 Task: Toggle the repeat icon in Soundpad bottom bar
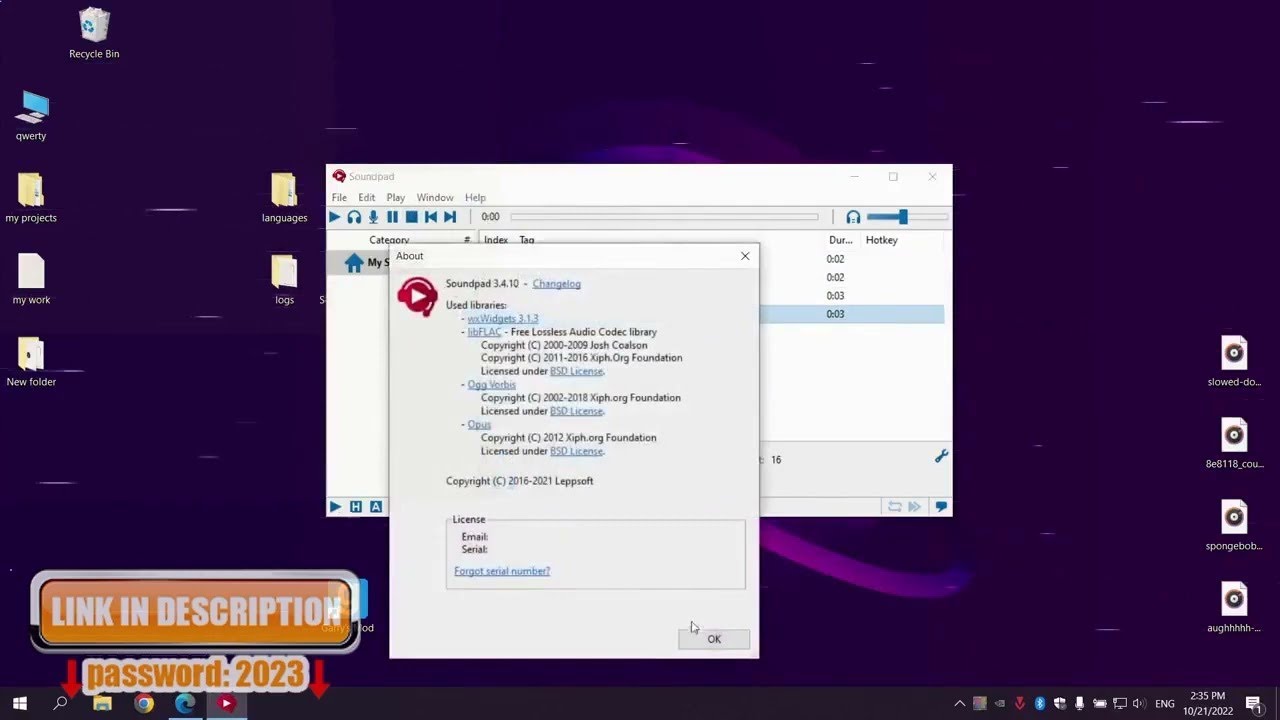[x=895, y=507]
